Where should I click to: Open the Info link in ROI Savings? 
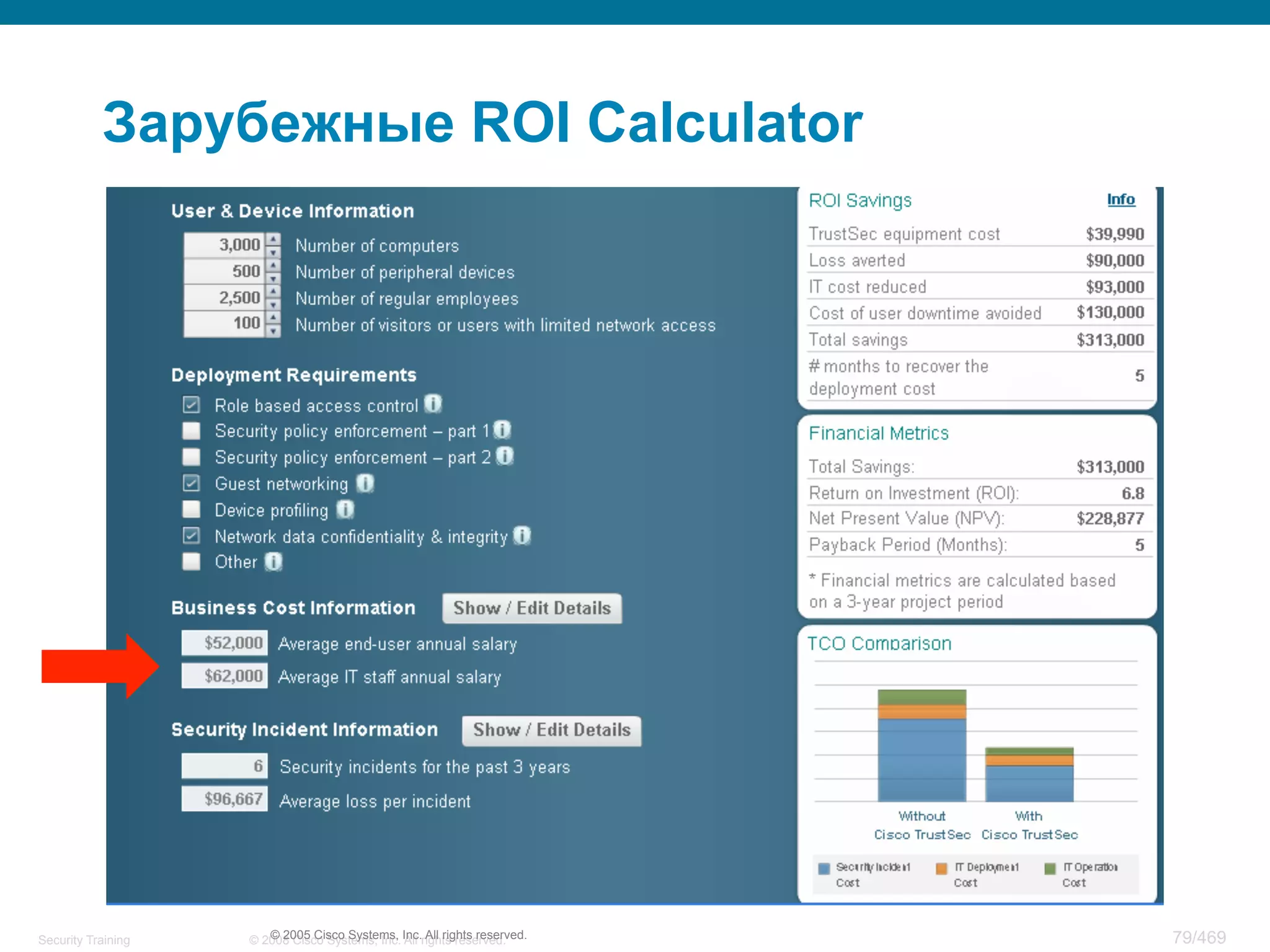[x=1121, y=200]
